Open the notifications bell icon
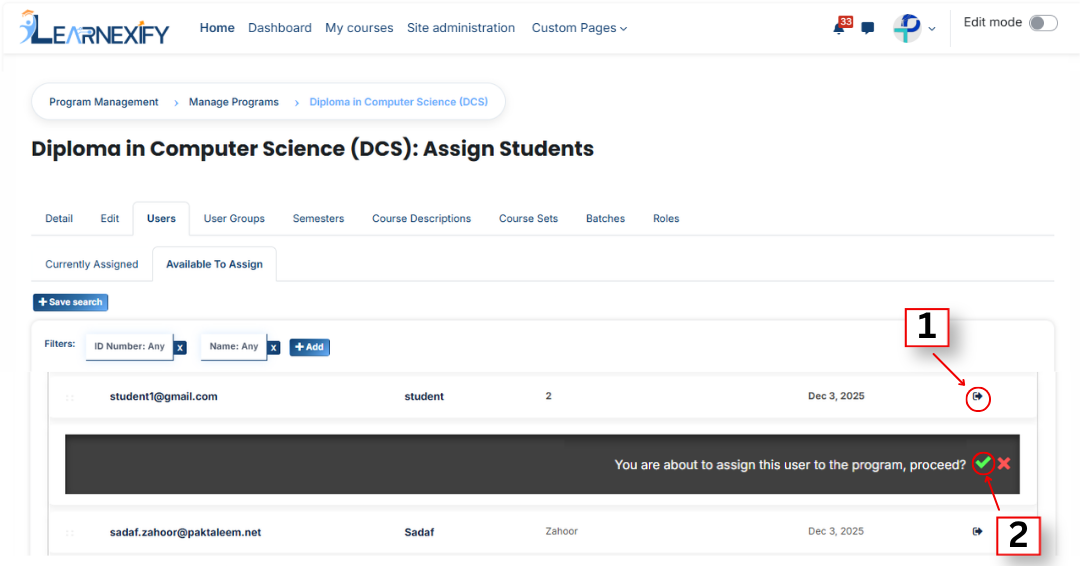 click(839, 28)
